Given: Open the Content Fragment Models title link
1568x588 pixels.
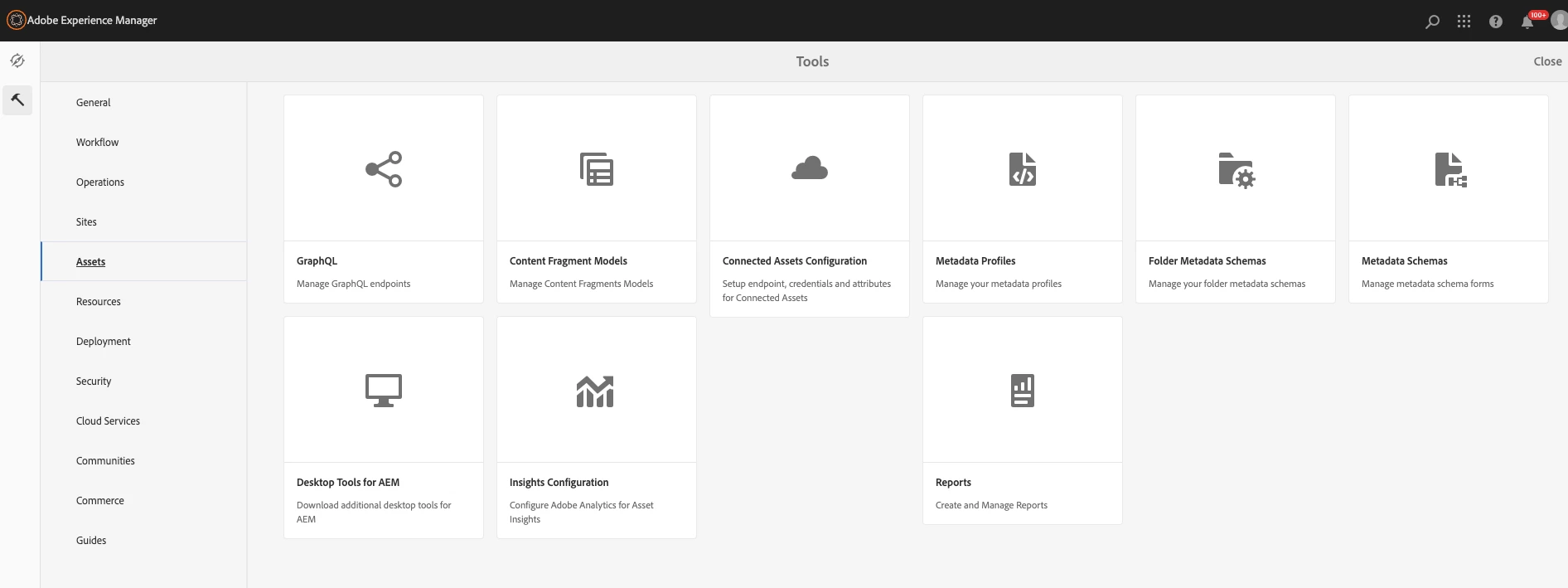Looking at the screenshot, I should tap(569, 261).
